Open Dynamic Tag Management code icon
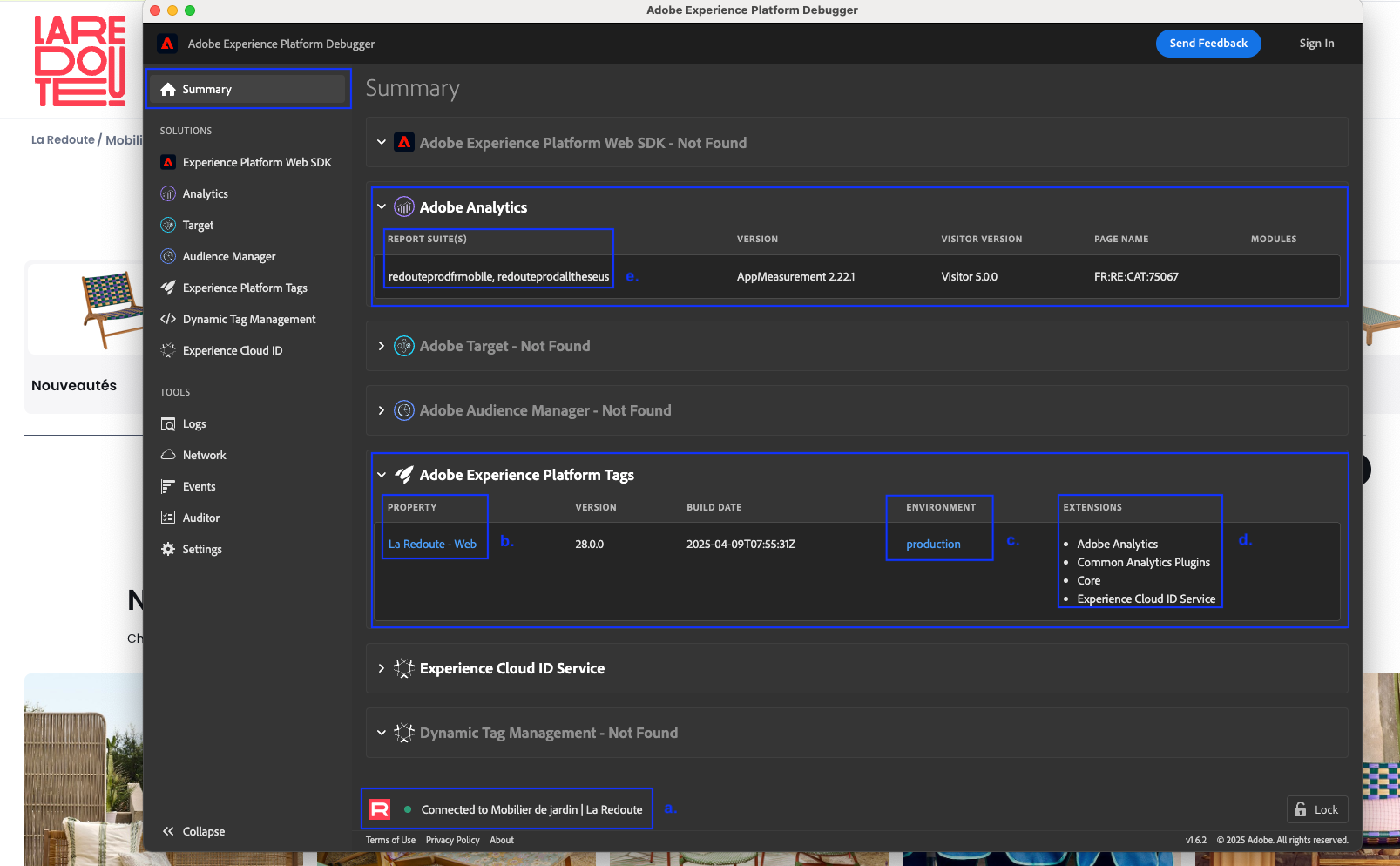Viewport: 1400px width, 866px height. (168, 319)
